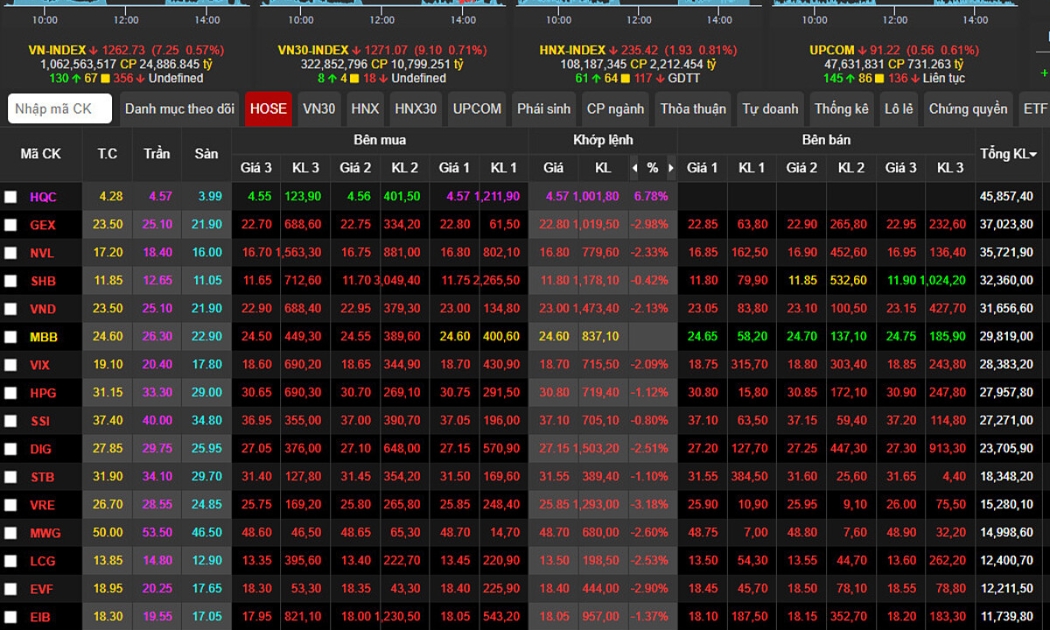
Task: Open the NVL stock symbol link
Action: point(43,253)
